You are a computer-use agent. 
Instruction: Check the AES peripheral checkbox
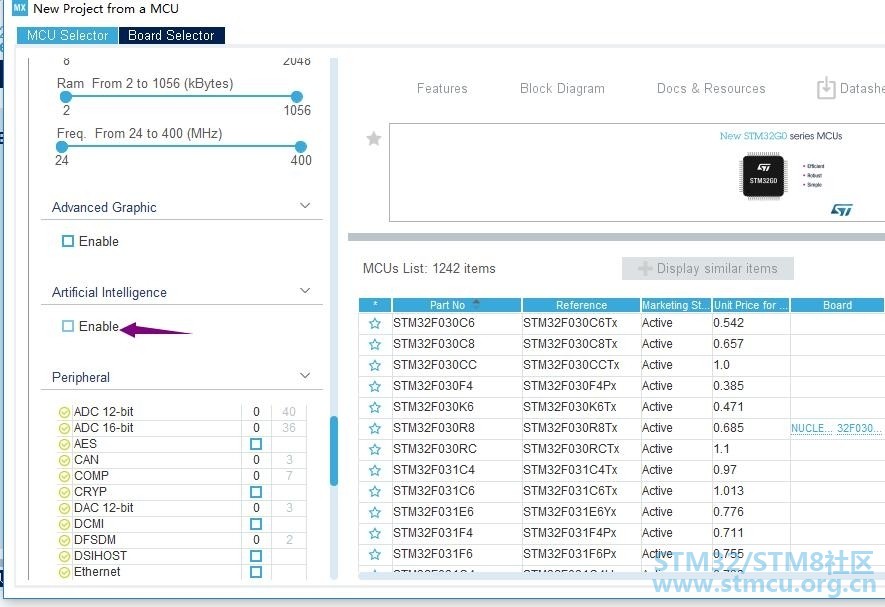tap(256, 444)
